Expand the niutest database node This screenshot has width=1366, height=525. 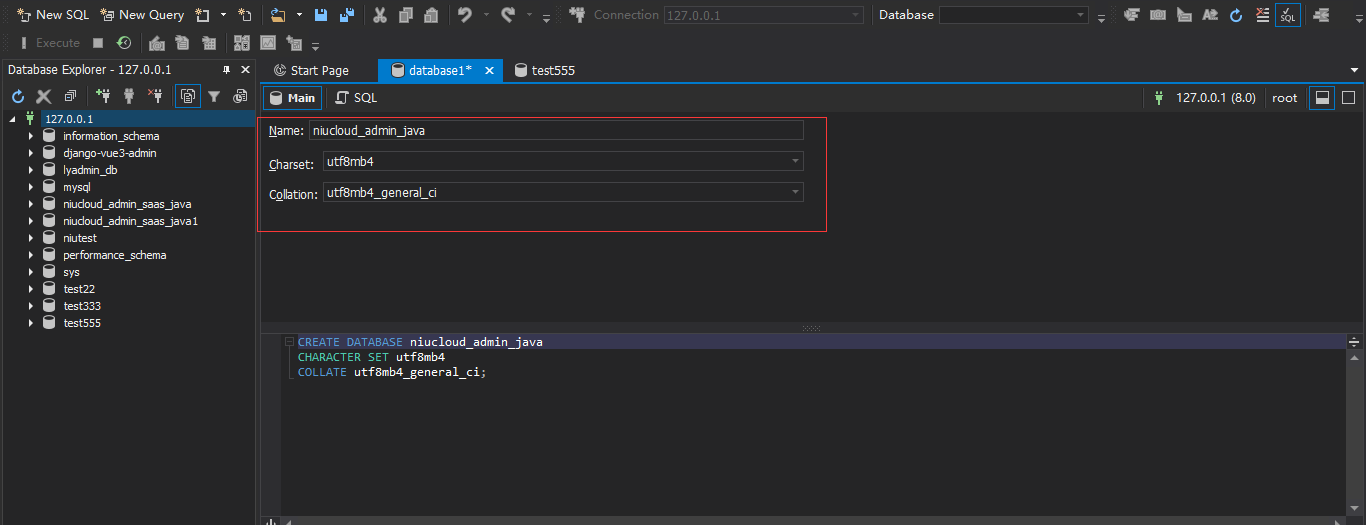(x=31, y=238)
